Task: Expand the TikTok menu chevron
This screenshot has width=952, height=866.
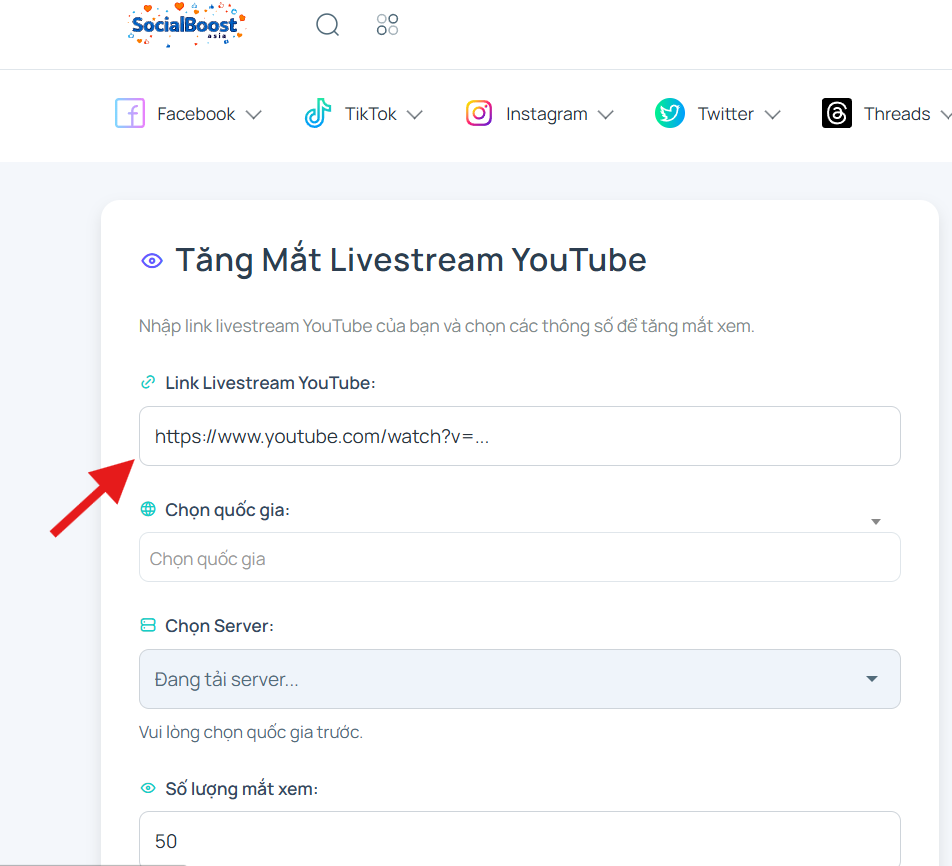Action: pyautogui.click(x=414, y=114)
